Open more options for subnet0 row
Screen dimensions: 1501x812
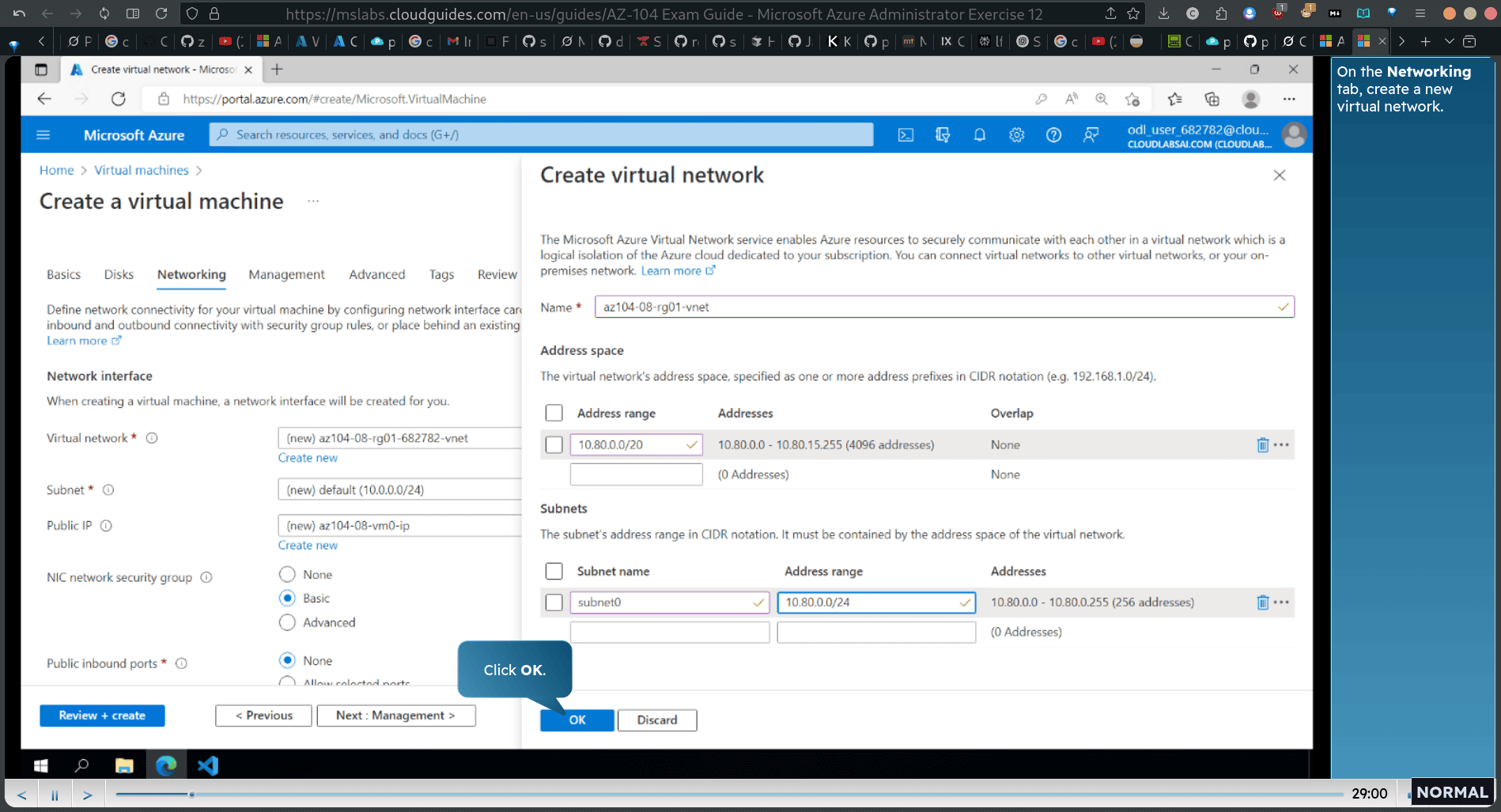pos(1282,602)
